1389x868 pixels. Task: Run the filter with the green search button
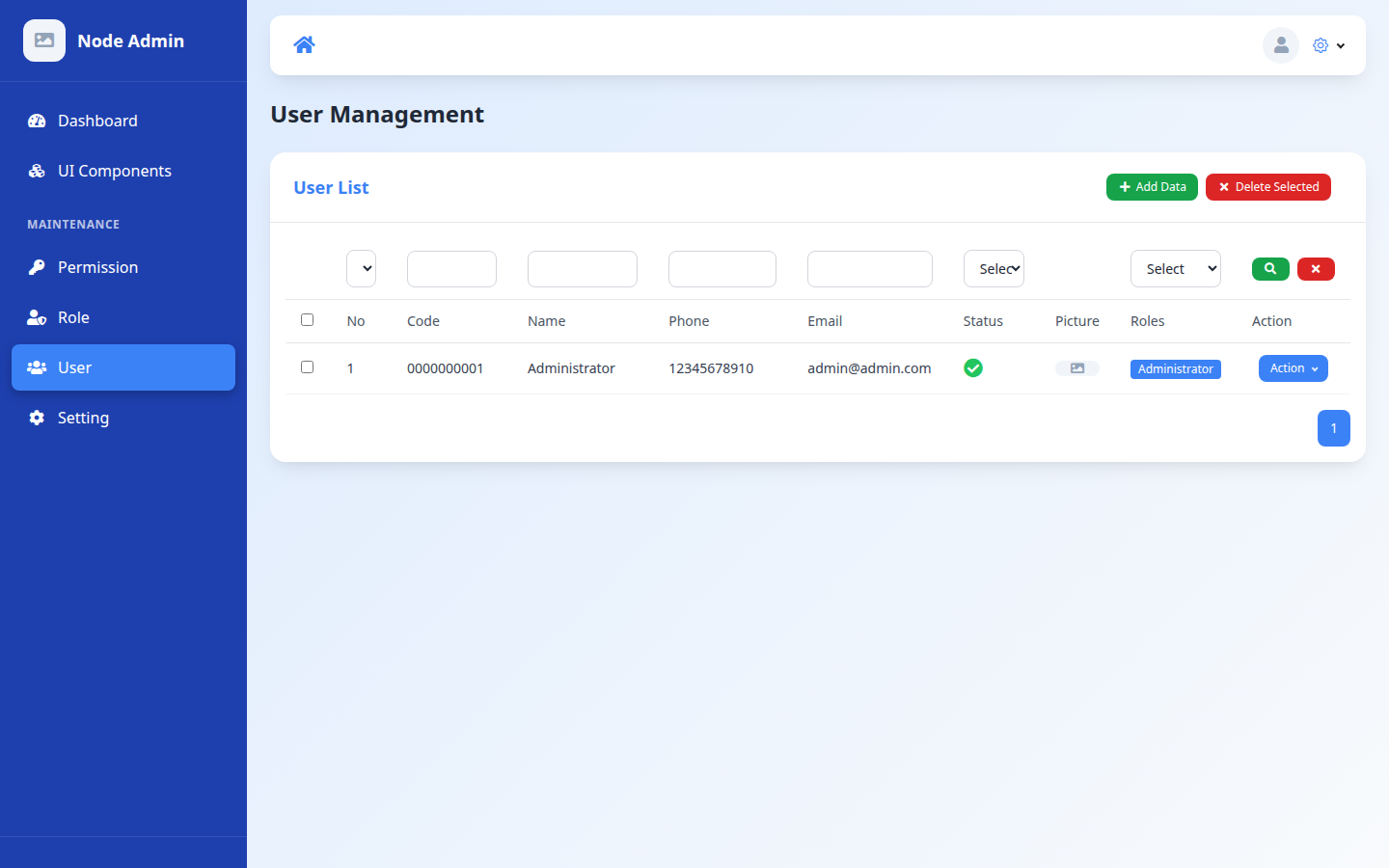(x=1270, y=269)
